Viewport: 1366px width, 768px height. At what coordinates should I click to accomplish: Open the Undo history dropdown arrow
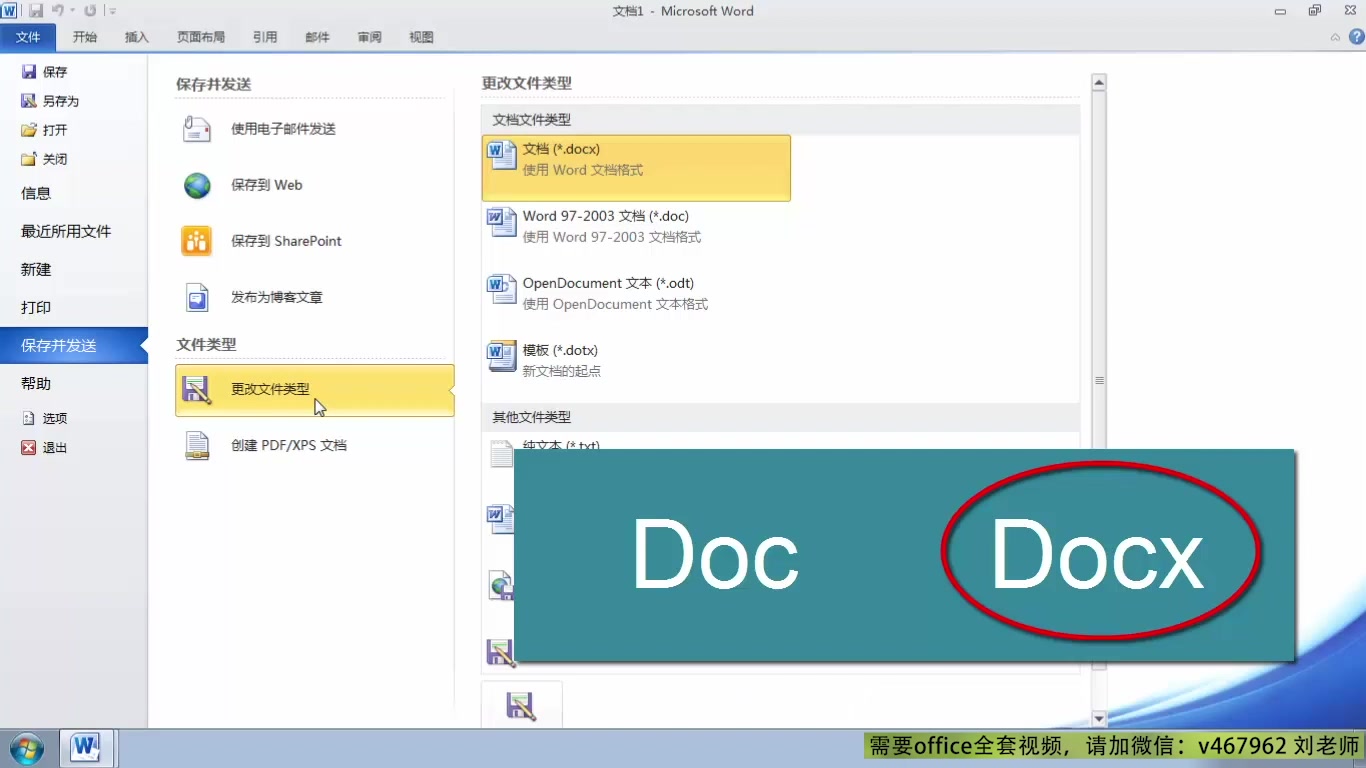pyautogui.click(x=72, y=11)
